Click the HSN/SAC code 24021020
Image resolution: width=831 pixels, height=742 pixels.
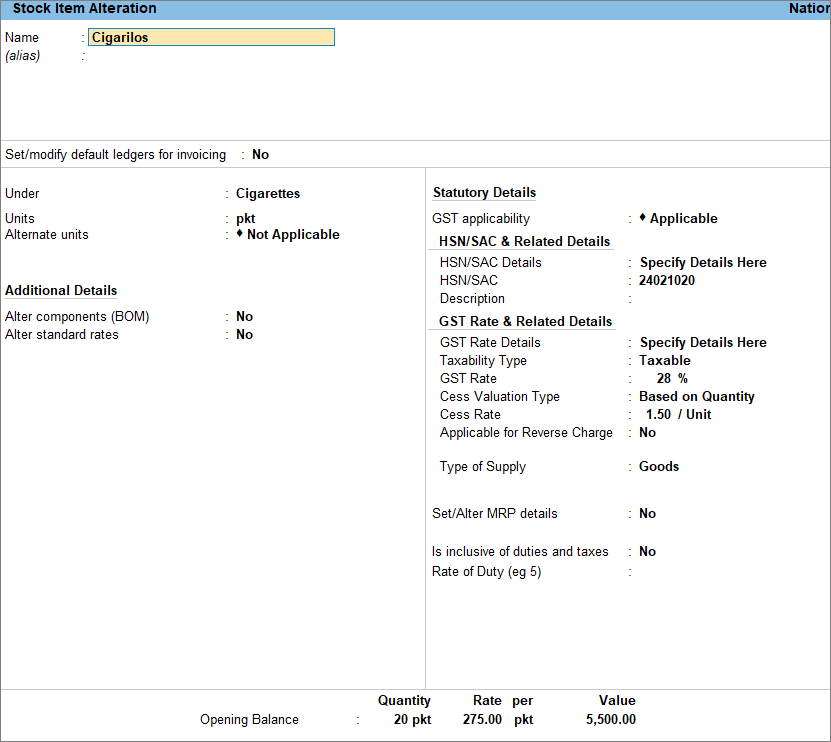point(667,280)
